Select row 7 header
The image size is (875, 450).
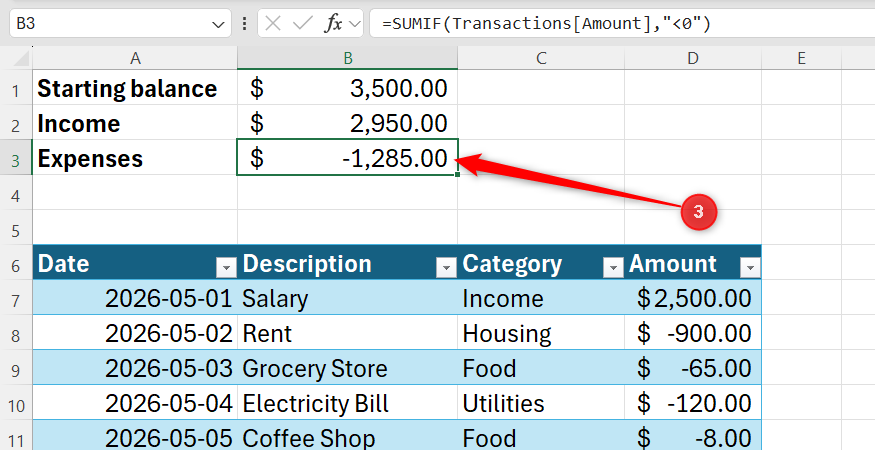(16, 299)
